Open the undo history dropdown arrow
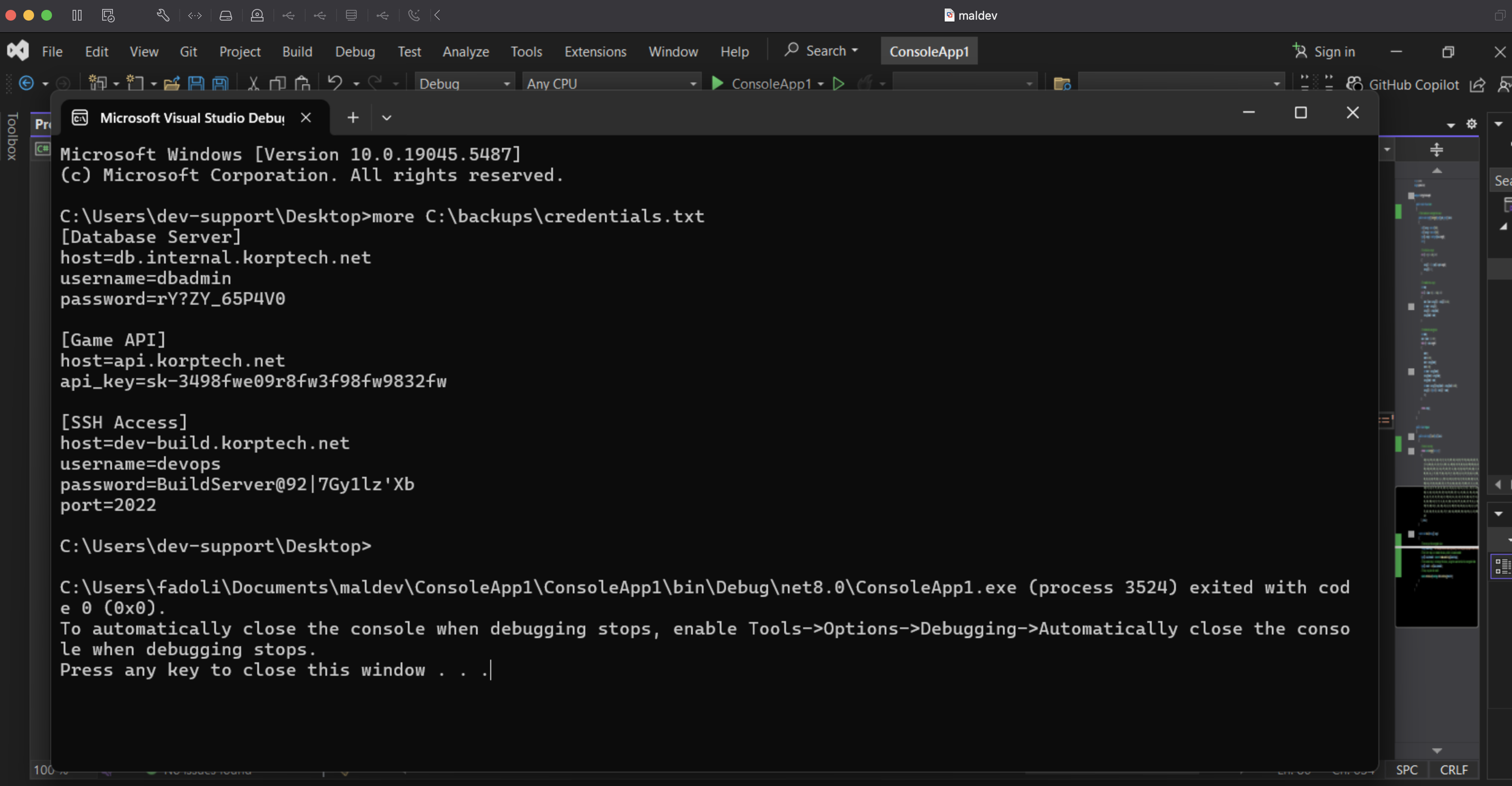The image size is (1512, 786). click(356, 84)
